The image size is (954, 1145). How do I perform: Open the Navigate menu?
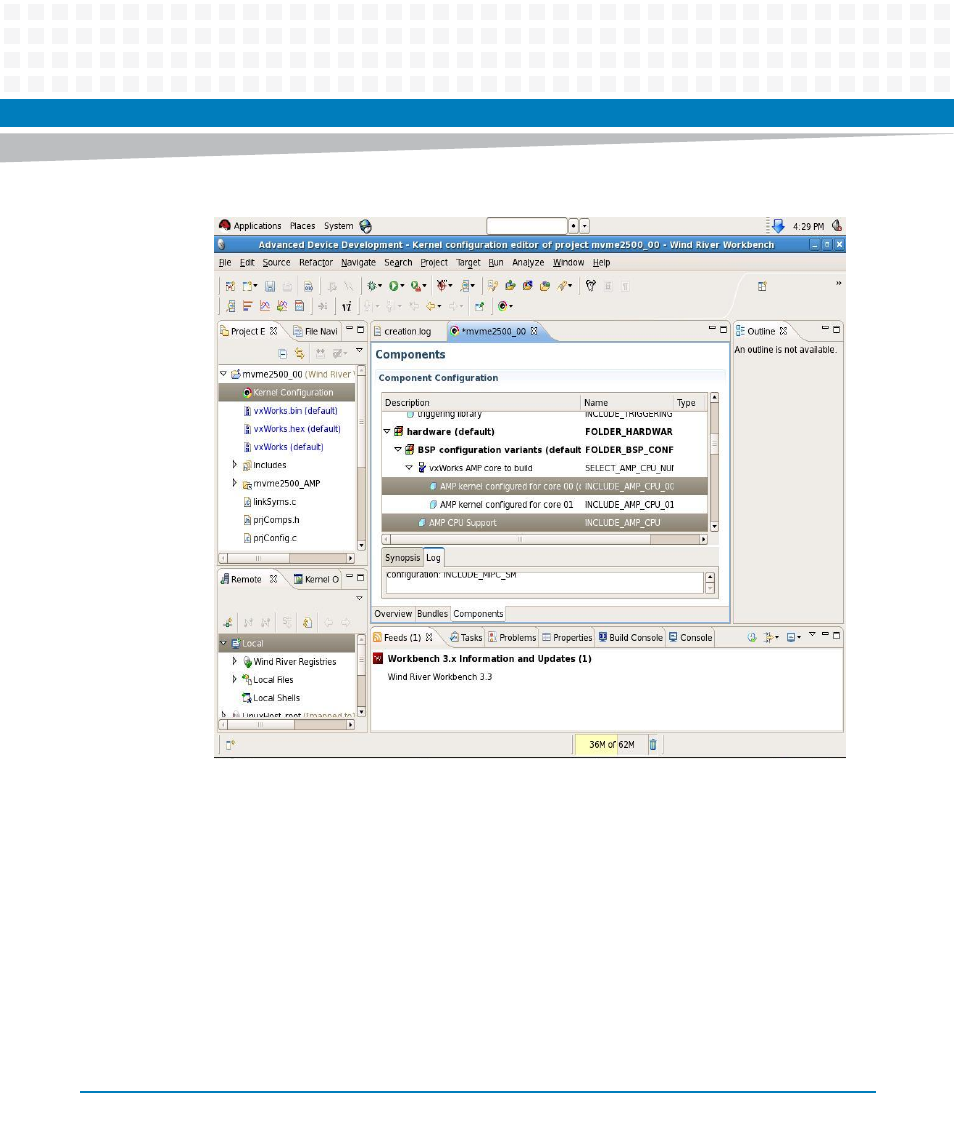click(358, 263)
